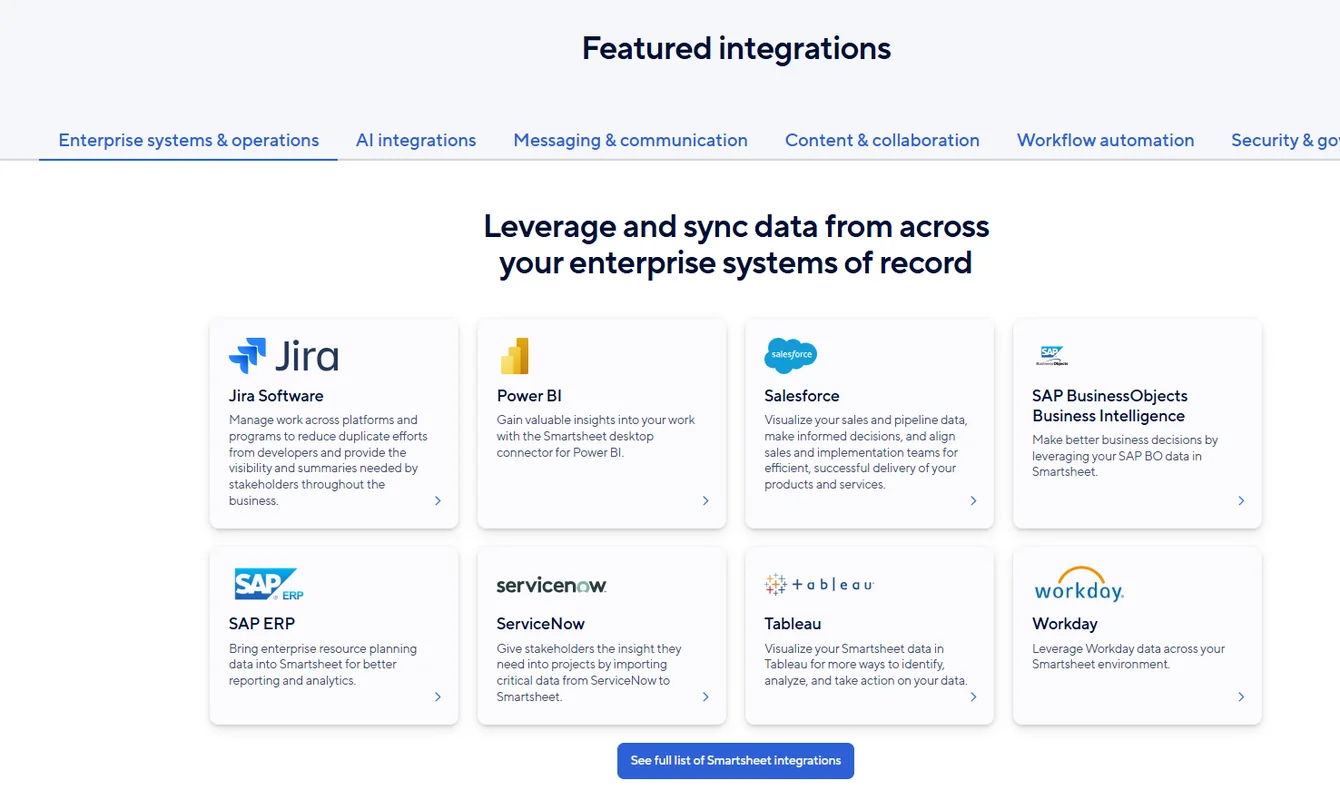
Task: Click the Power BI logo icon
Action: click(514, 356)
